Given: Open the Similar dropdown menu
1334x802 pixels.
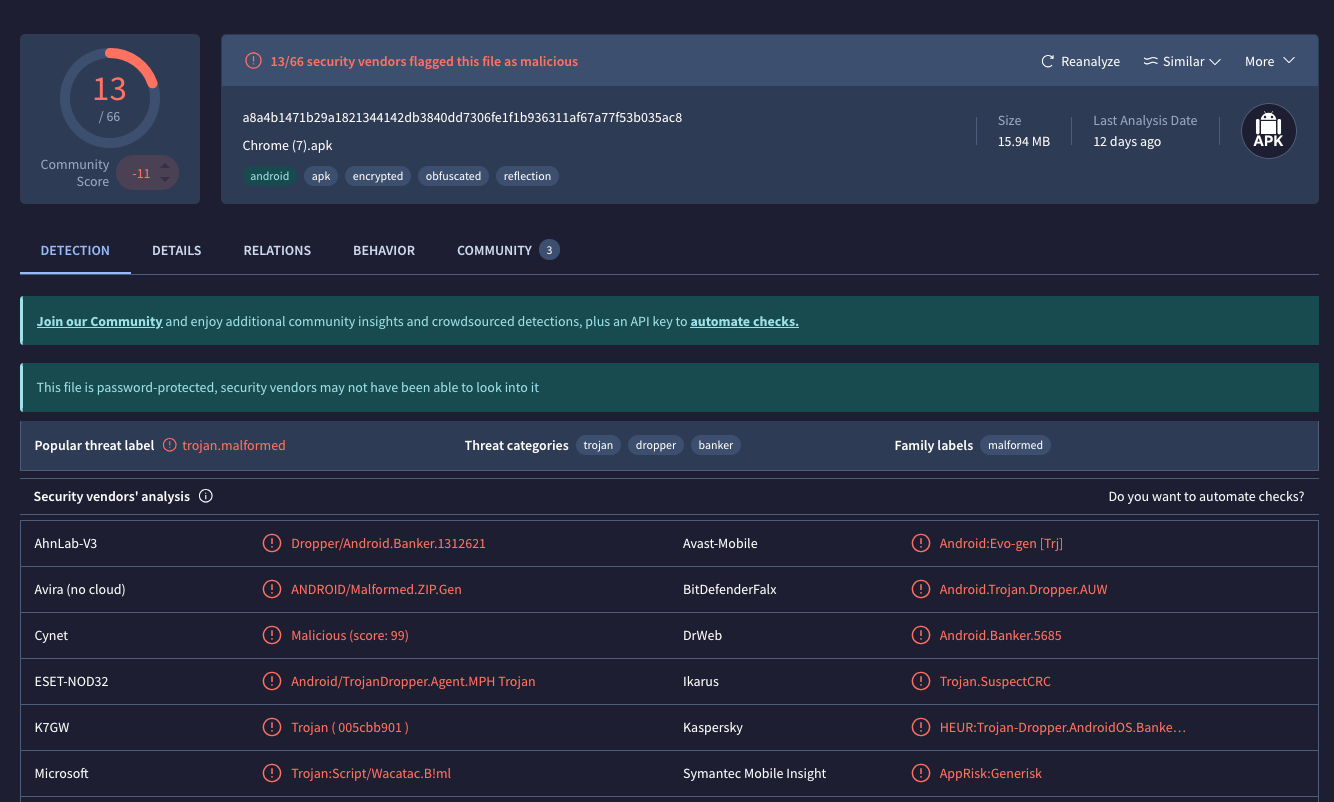Looking at the screenshot, I should tap(1182, 62).
